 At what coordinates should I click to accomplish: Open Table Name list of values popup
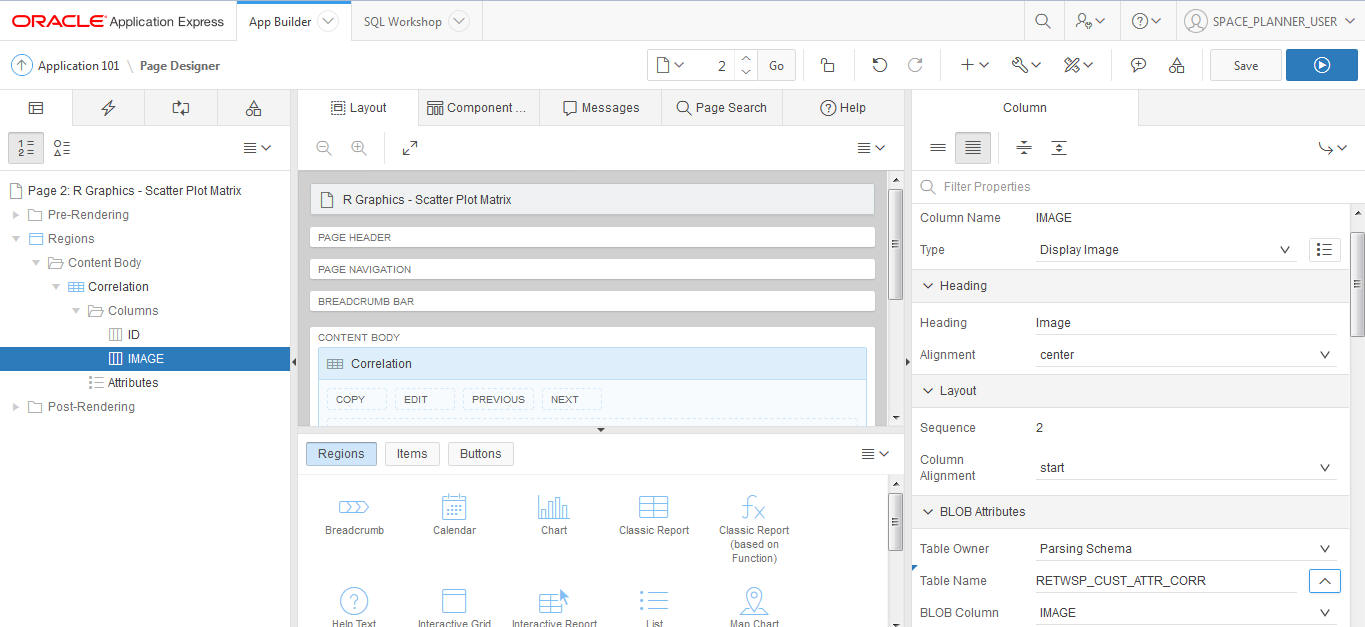(1325, 580)
